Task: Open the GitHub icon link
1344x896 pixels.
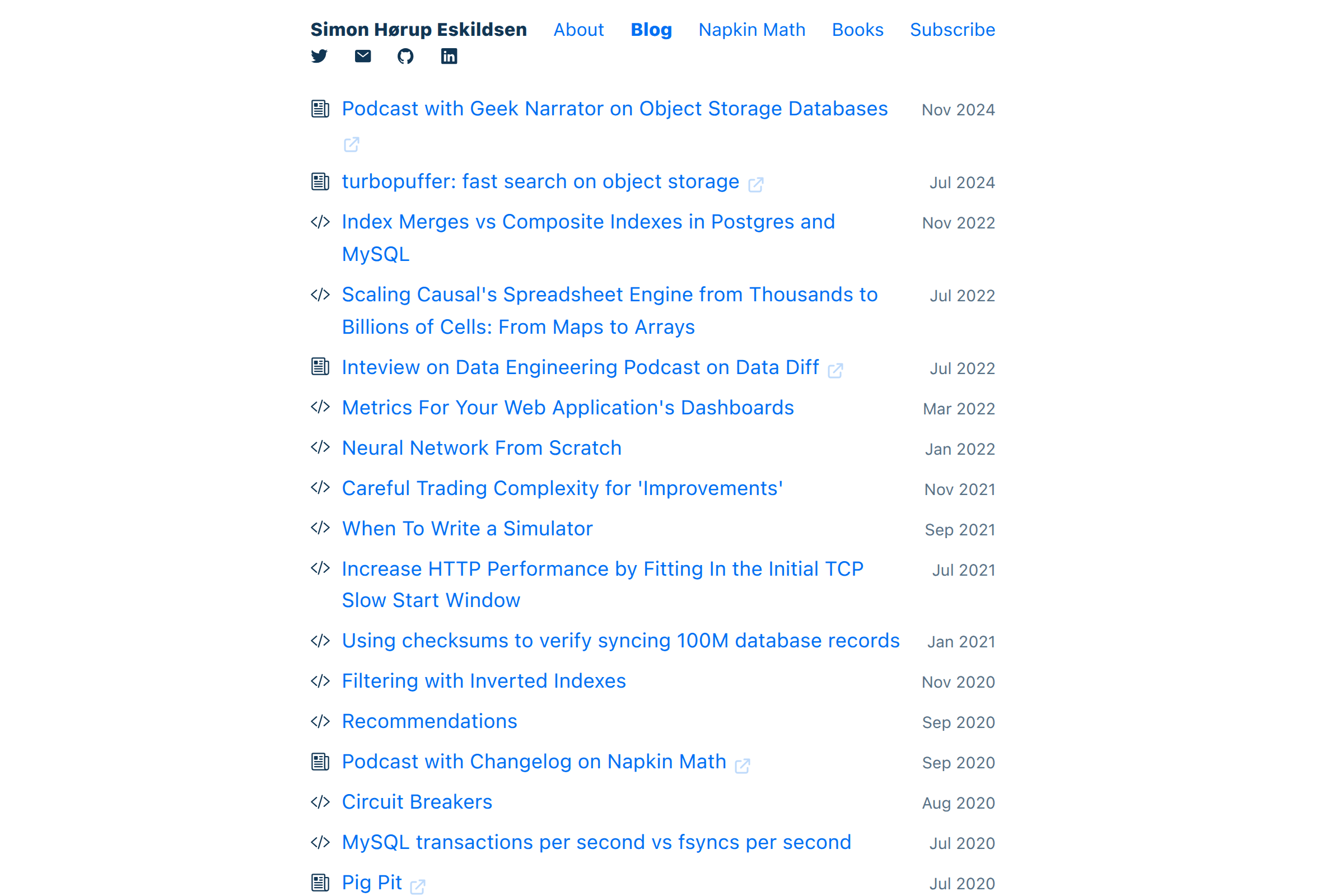Action: pos(405,56)
